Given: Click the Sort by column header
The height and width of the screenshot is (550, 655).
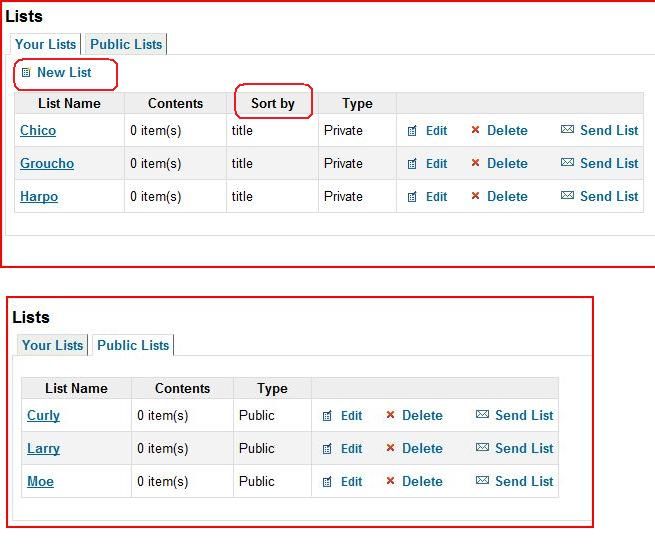Looking at the screenshot, I should click(273, 103).
